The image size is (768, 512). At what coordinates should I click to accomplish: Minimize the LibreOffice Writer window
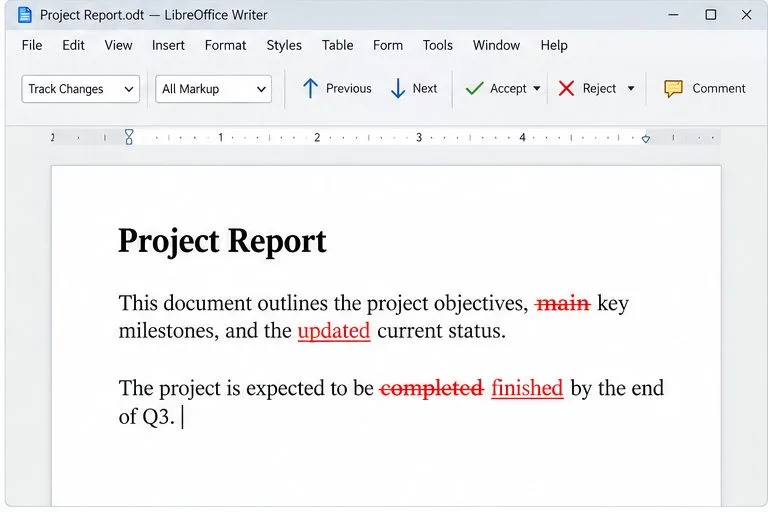pyautogui.click(x=673, y=15)
